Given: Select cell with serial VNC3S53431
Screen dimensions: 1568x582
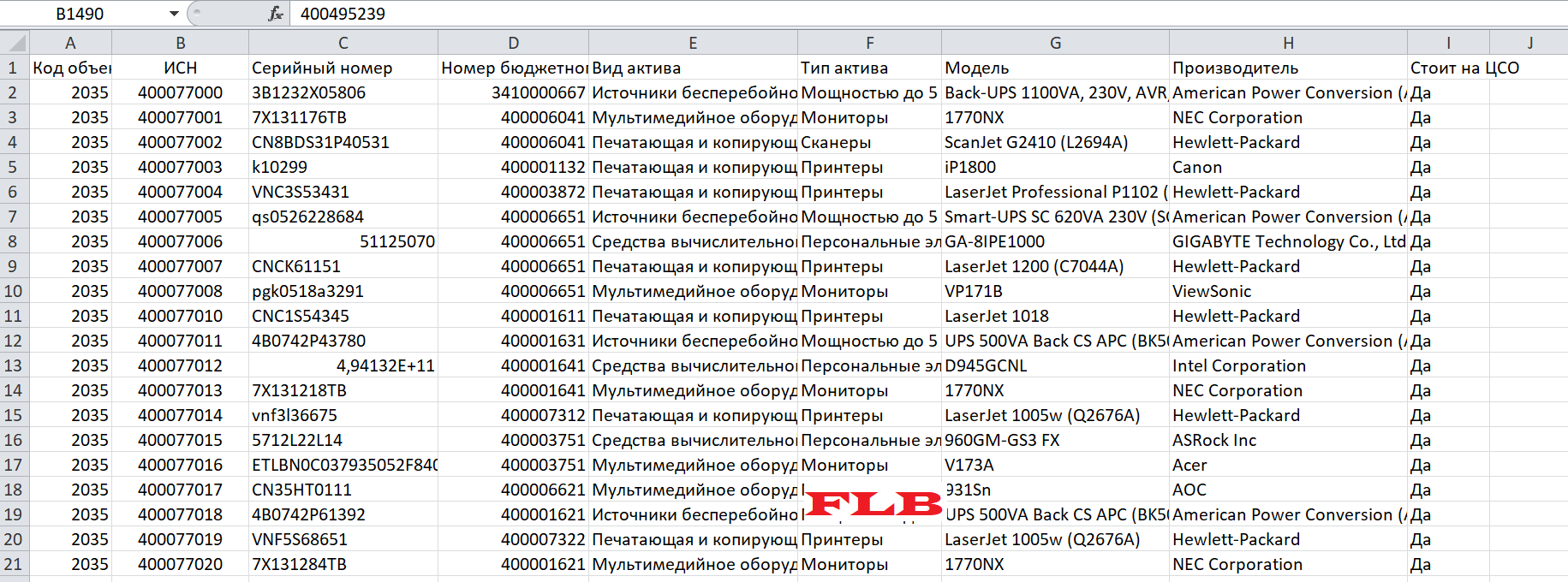Looking at the screenshot, I should [x=343, y=192].
